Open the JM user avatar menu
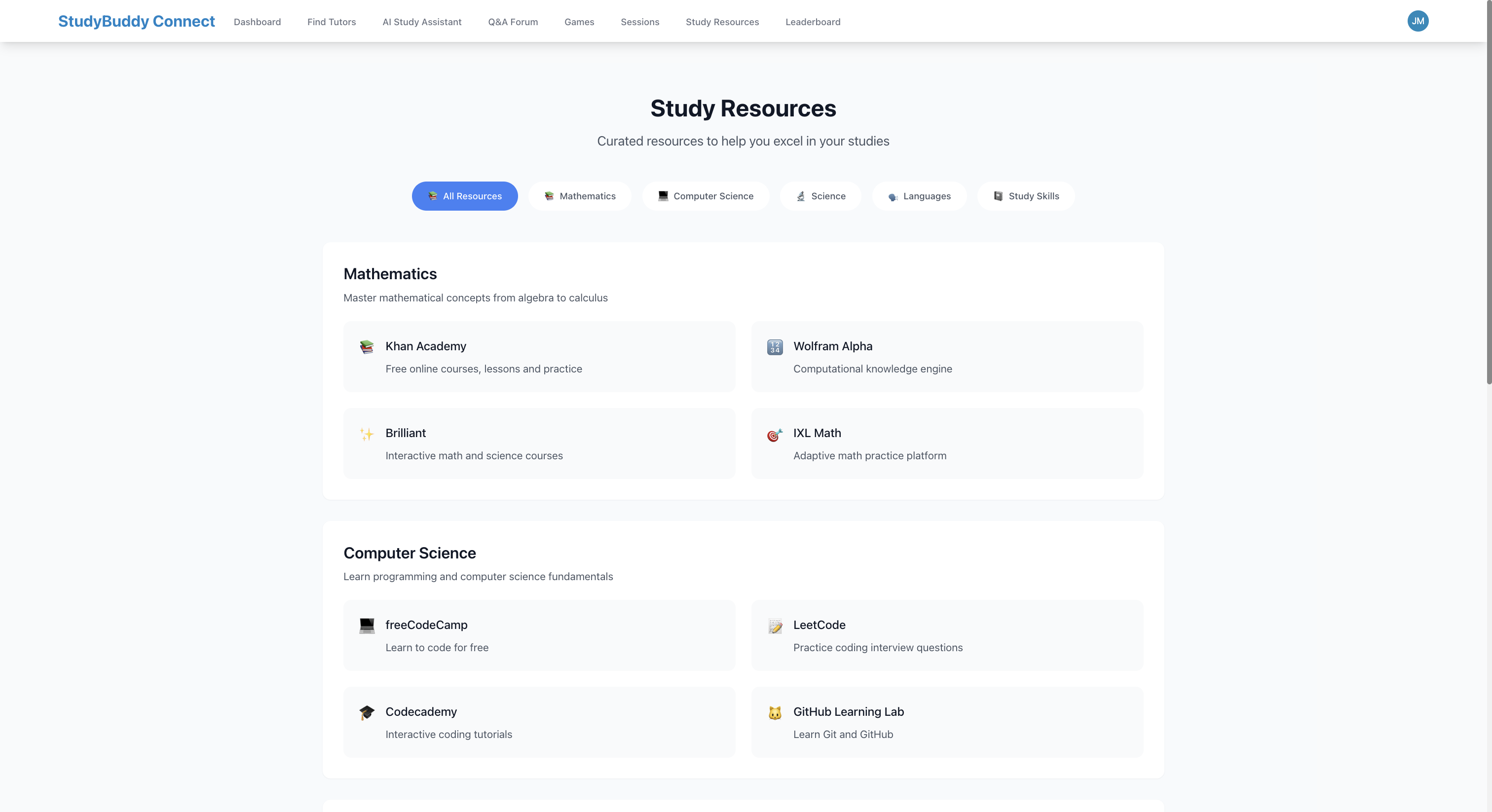Image resolution: width=1492 pixels, height=812 pixels. (x=1417, y=21)
